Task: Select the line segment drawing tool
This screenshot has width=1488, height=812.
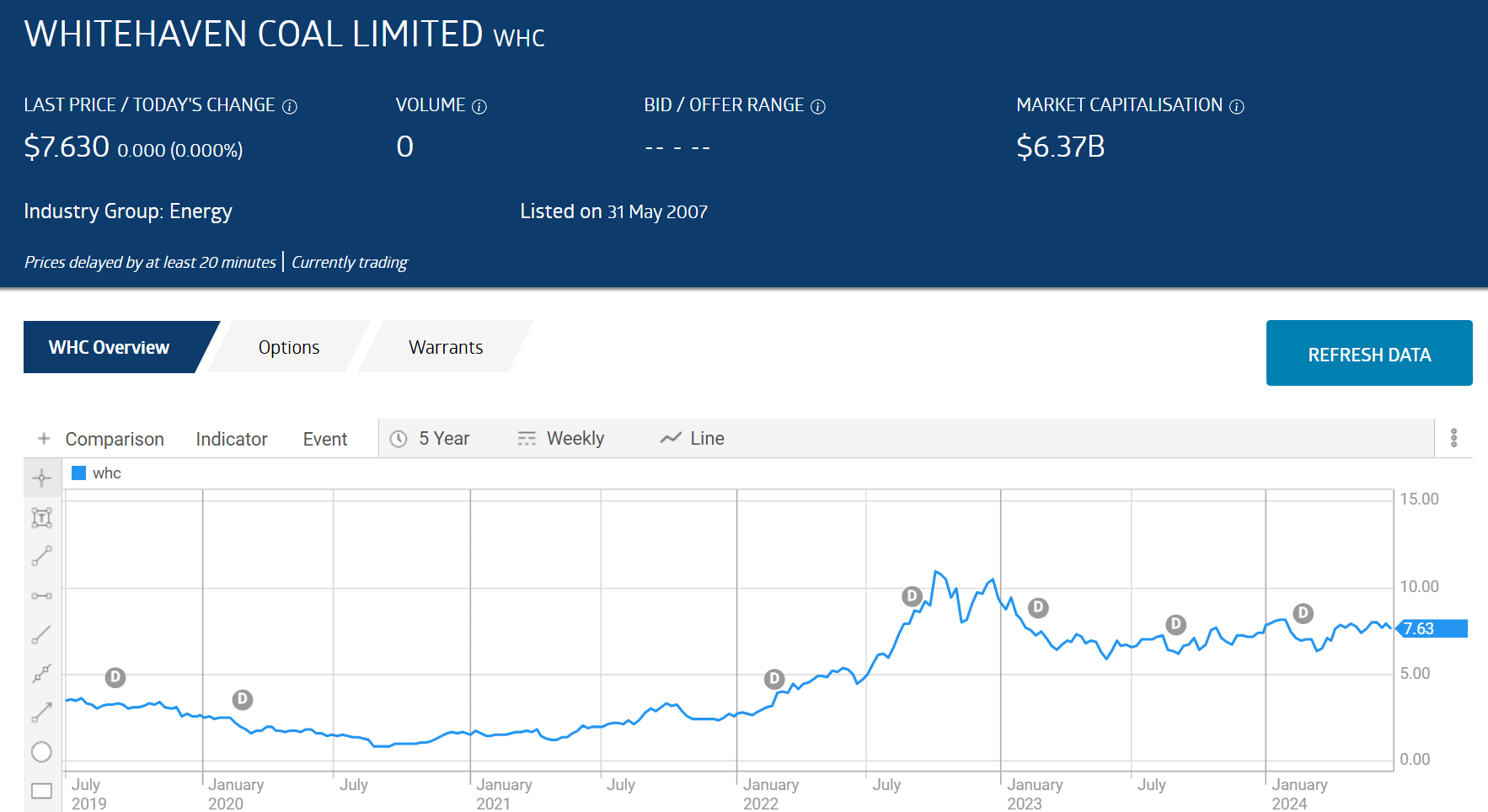Action: coord(41,556)
